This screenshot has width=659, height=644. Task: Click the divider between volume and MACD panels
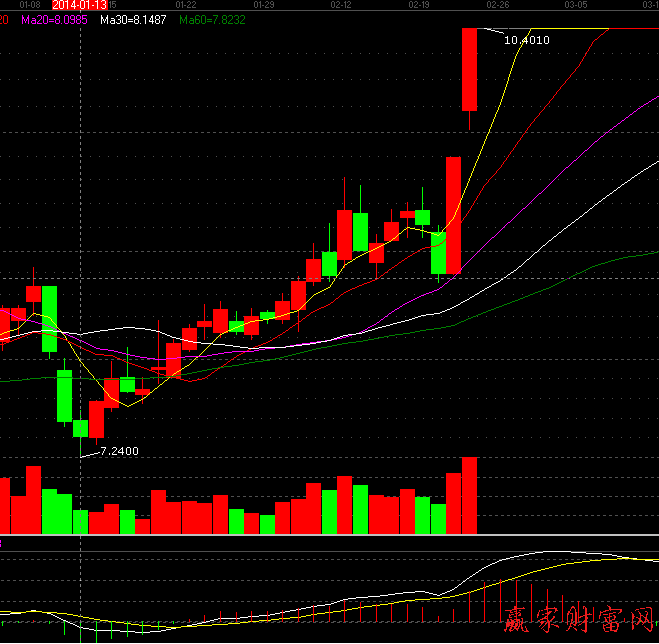coord(329,536)
